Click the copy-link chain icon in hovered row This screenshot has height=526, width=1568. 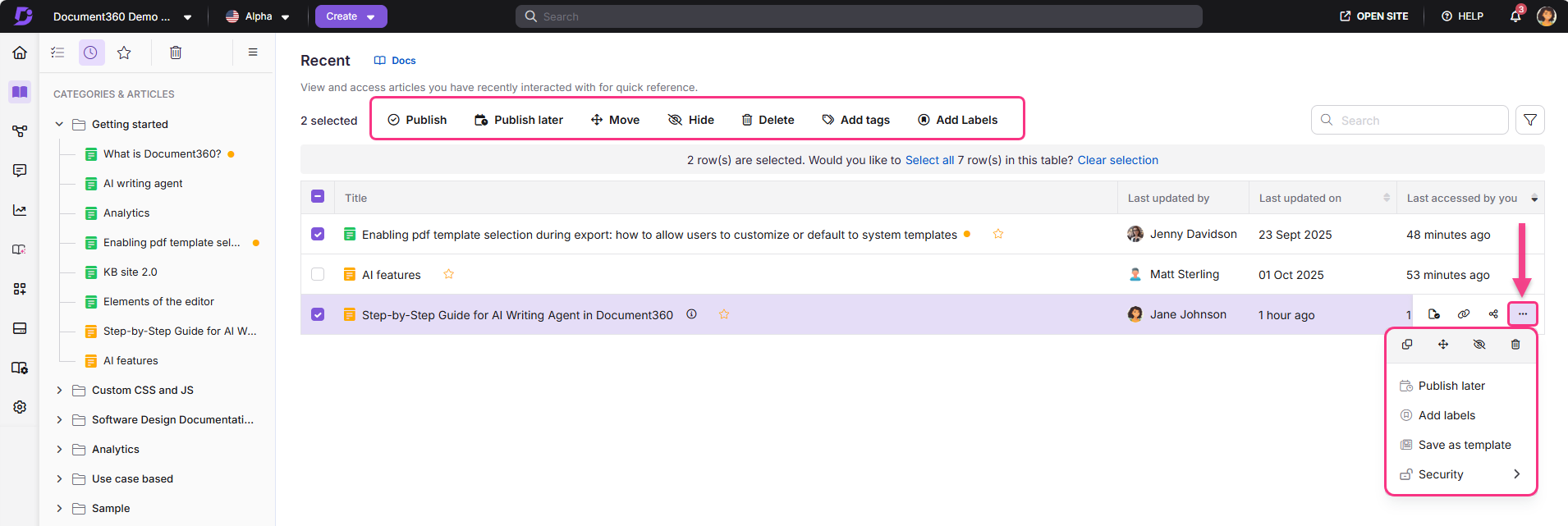pos(1464,314)
